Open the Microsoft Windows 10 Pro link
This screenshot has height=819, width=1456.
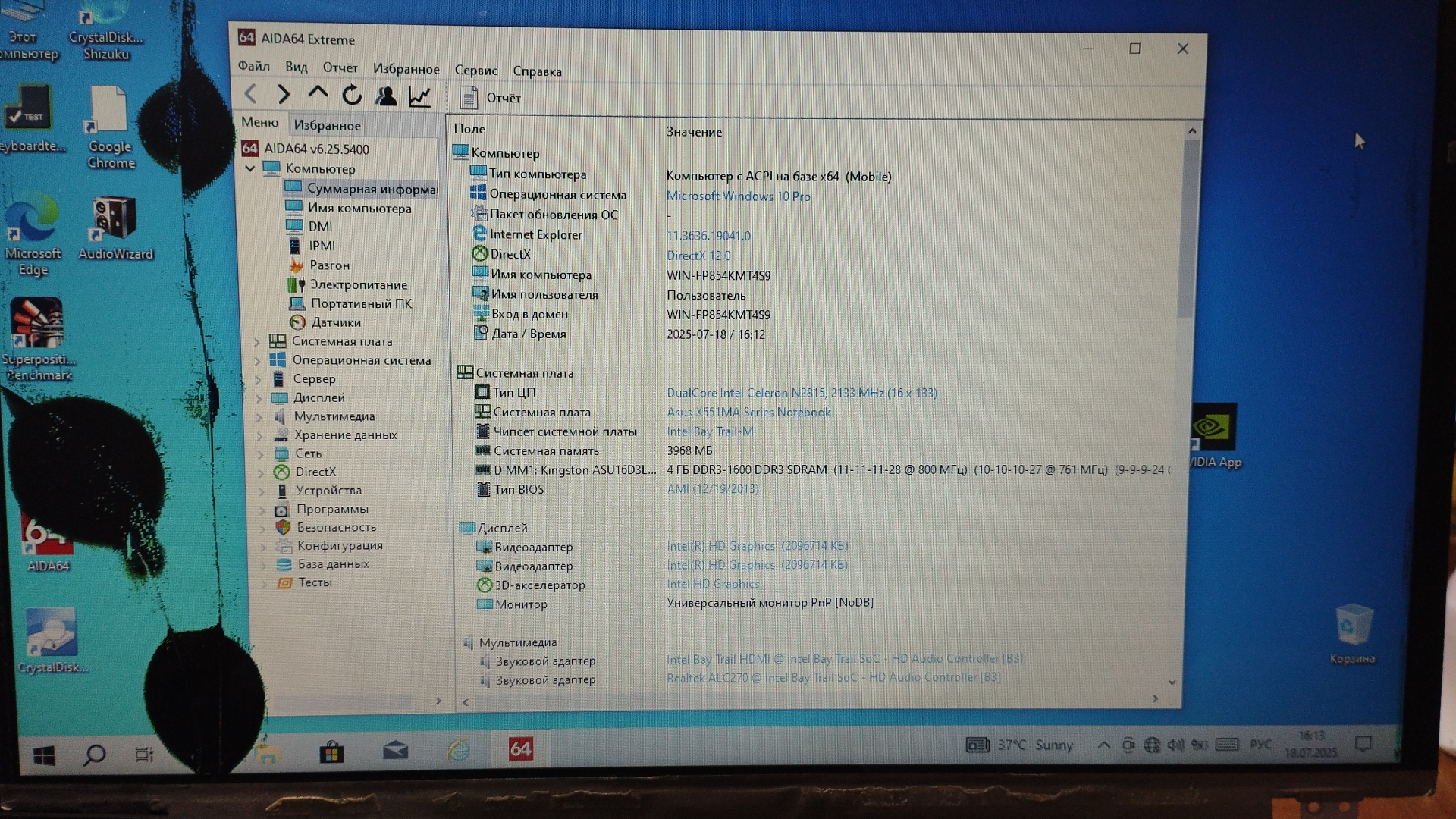(x=738, y=196)
